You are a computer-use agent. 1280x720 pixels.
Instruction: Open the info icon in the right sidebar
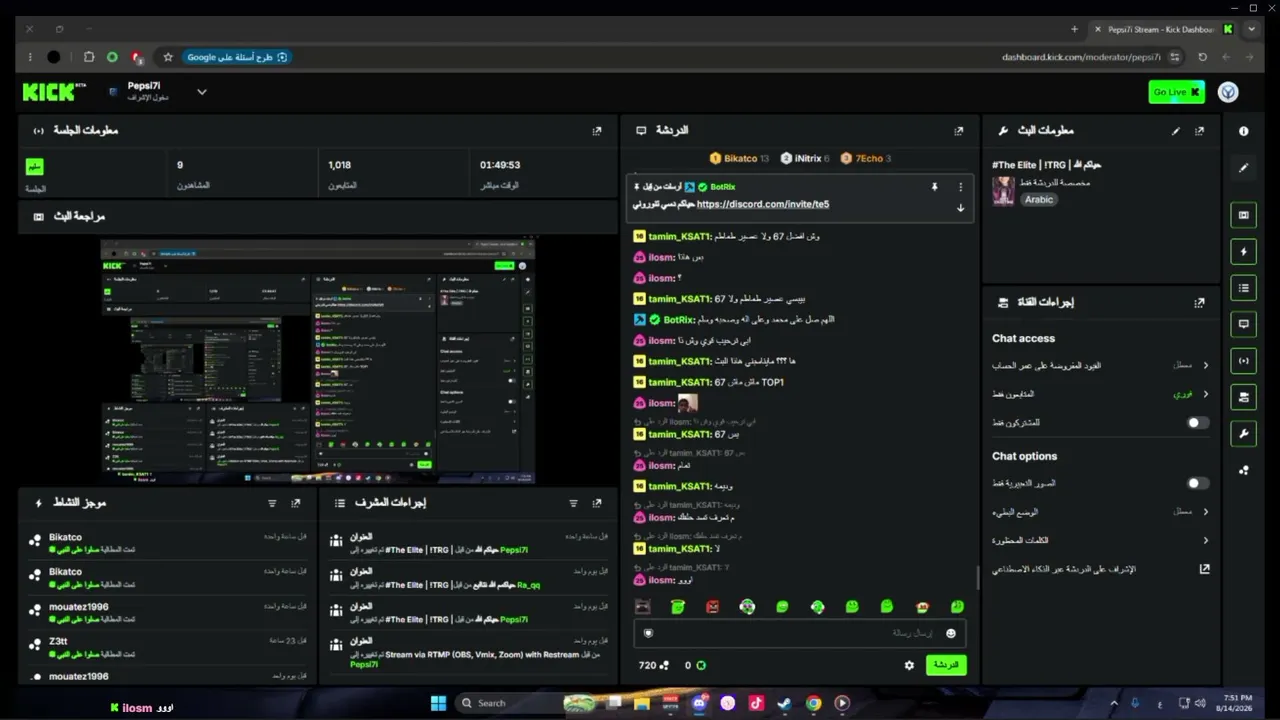point(1243,131)
